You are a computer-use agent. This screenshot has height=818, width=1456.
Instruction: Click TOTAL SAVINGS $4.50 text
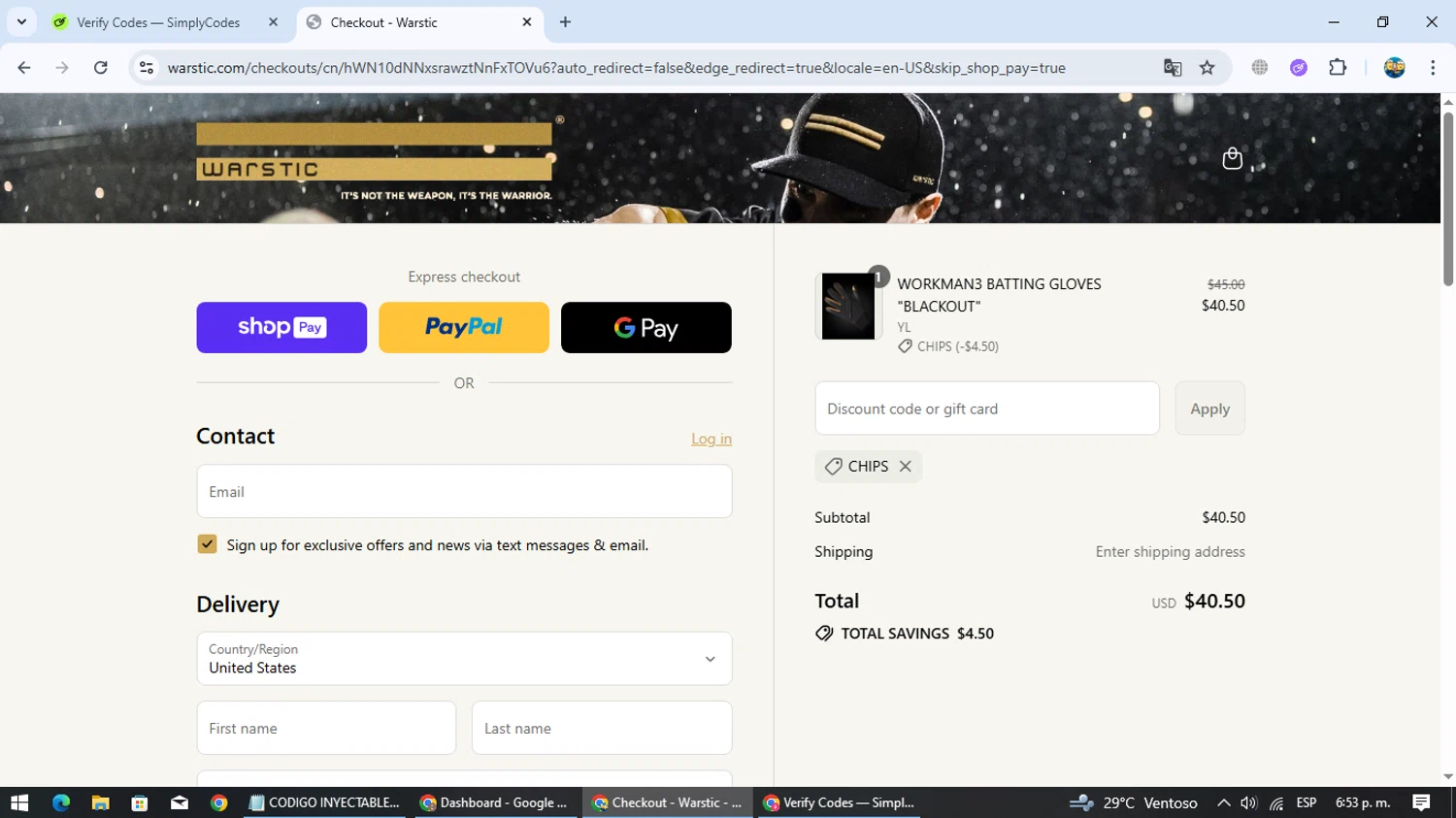click(917, 634)
